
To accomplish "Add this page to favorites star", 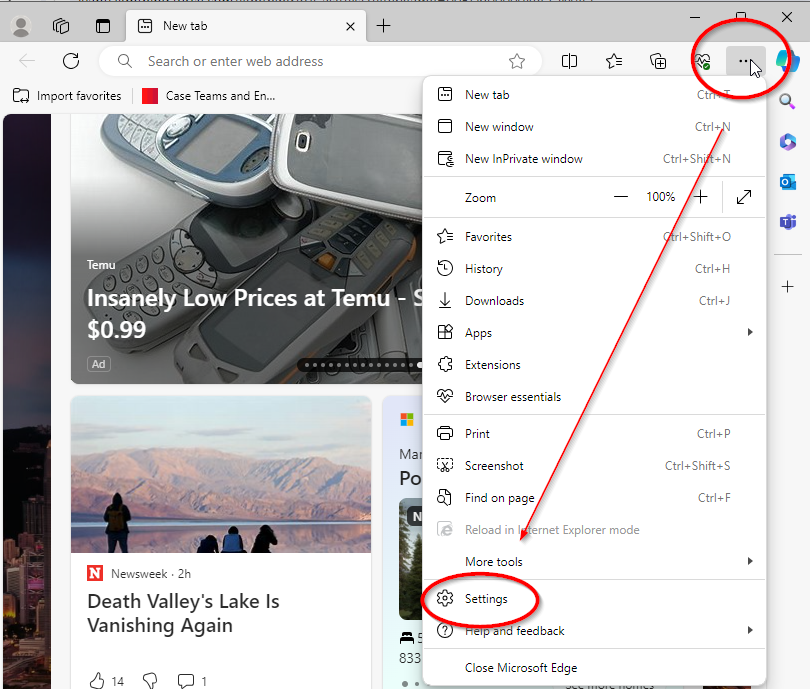I will pyautogui.click(x=517, y=61).
